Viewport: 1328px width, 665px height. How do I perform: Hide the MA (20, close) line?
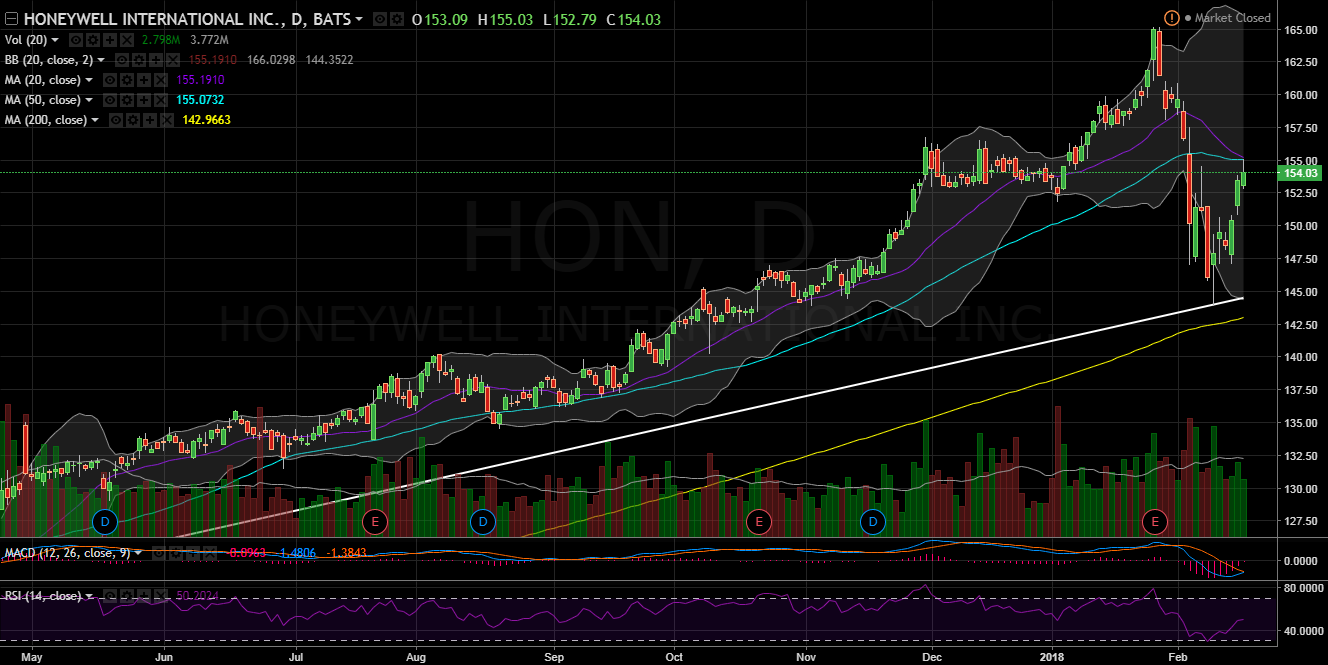[109, 80]
